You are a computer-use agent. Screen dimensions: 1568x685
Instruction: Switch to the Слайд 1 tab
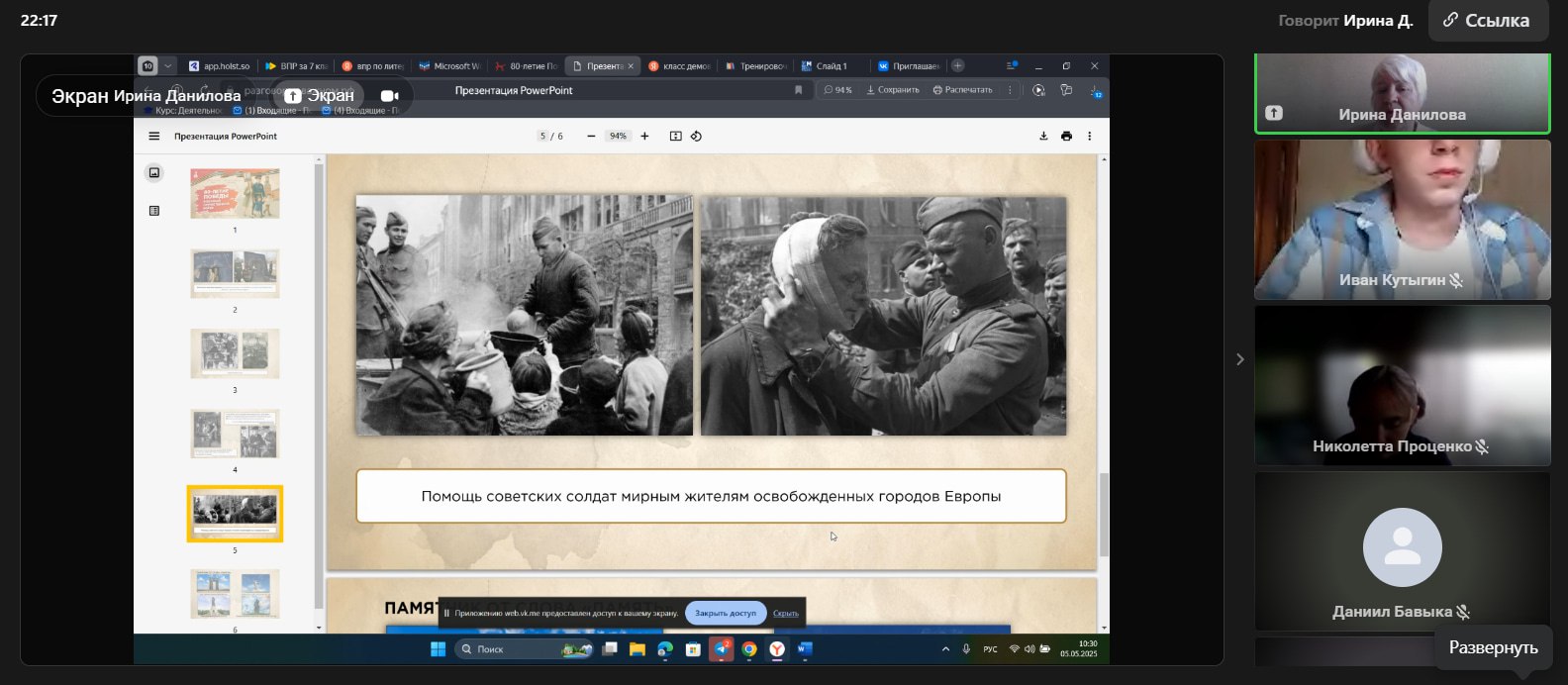pos(832,66)
